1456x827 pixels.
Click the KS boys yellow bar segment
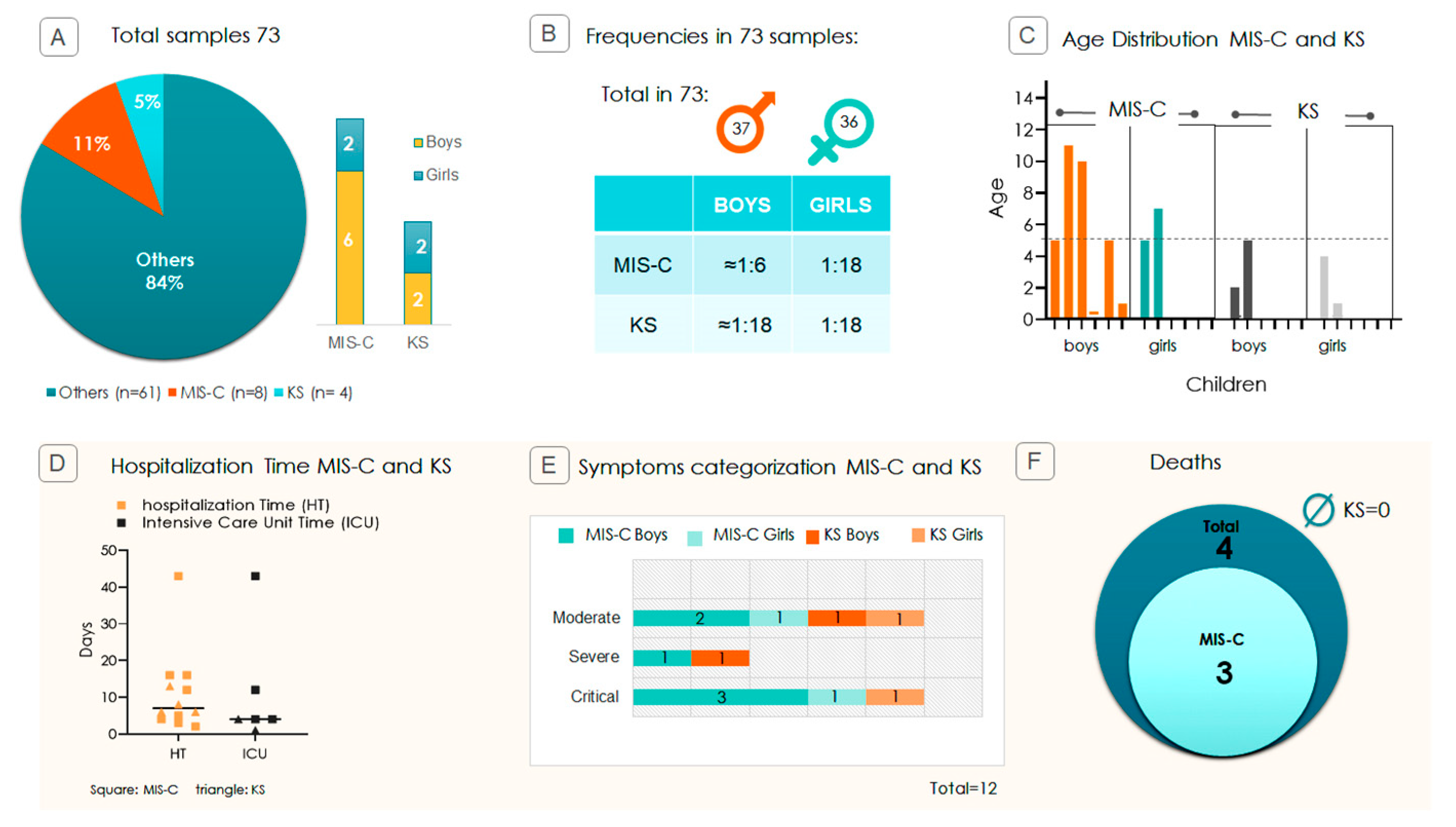pos(418,299)
